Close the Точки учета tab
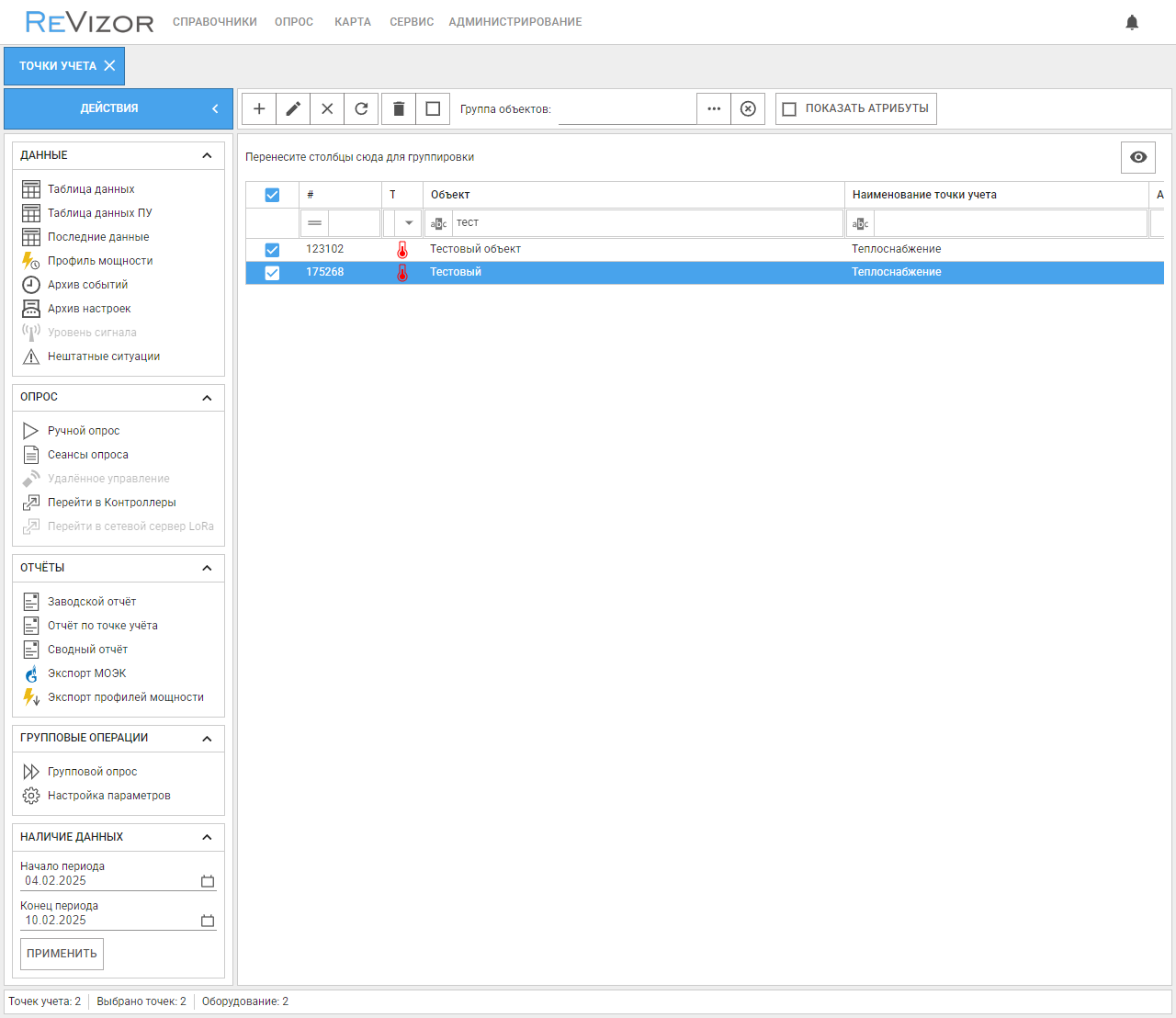Image resolution: width=1176 pixels, height=1018 pixels. tap(109, 66)
